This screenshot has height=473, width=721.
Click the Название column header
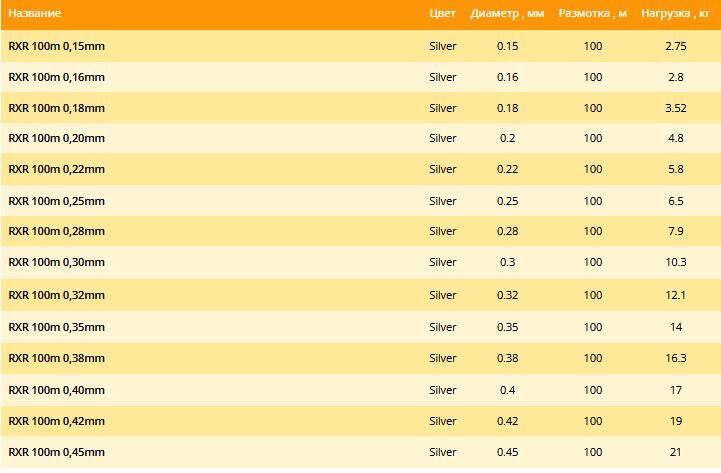(x=34, y=13)
